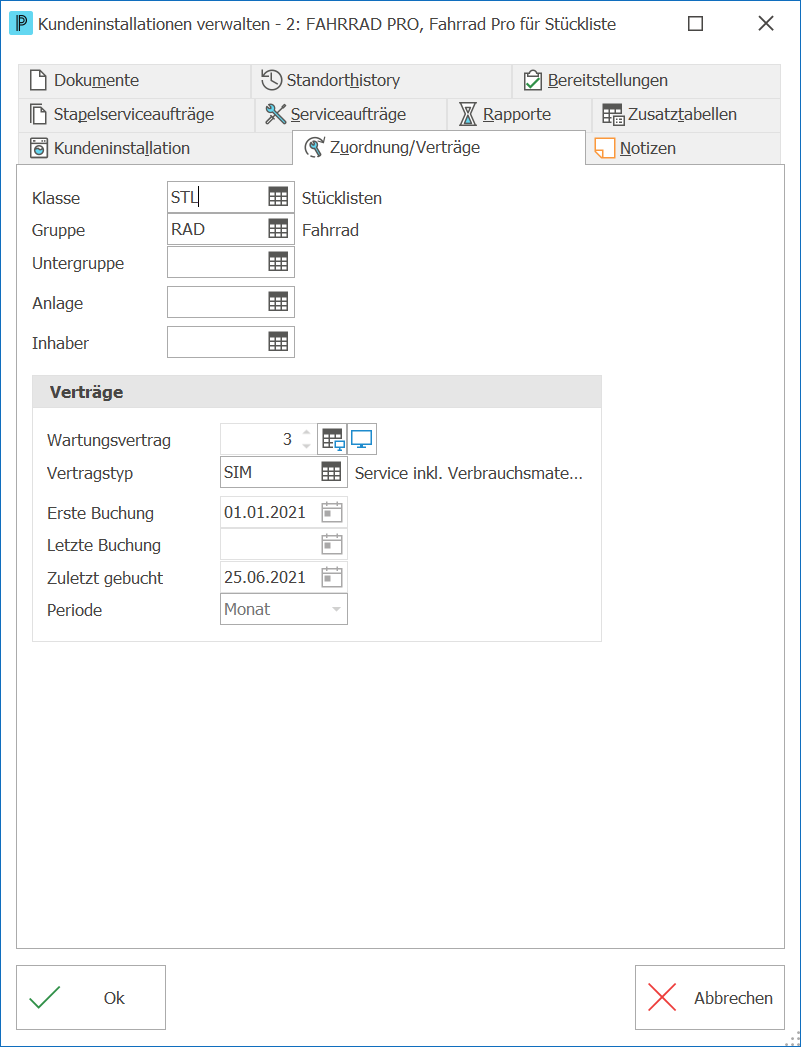Open the Gruppe lookup table icon
The height and width of the screenshot is (1047, 801).
point(278,229)
